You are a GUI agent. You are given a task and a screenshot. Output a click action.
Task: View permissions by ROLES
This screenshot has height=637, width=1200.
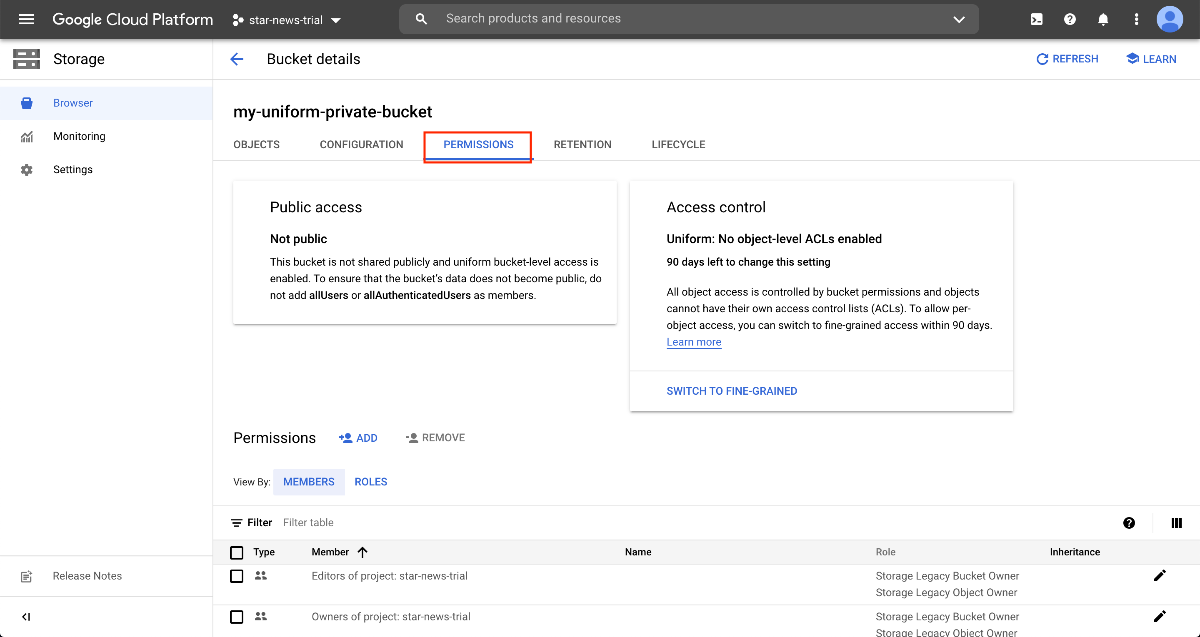pos(371,482)
